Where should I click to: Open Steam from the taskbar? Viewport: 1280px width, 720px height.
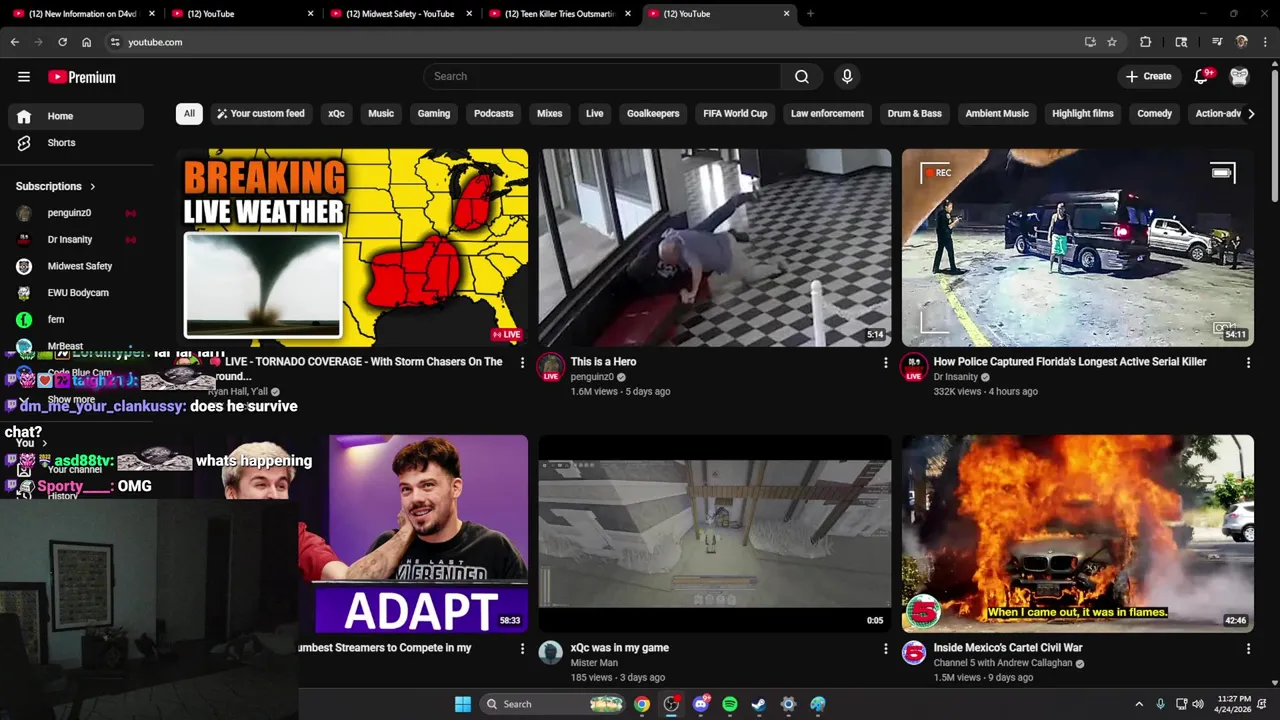click(x=759, y=704)
